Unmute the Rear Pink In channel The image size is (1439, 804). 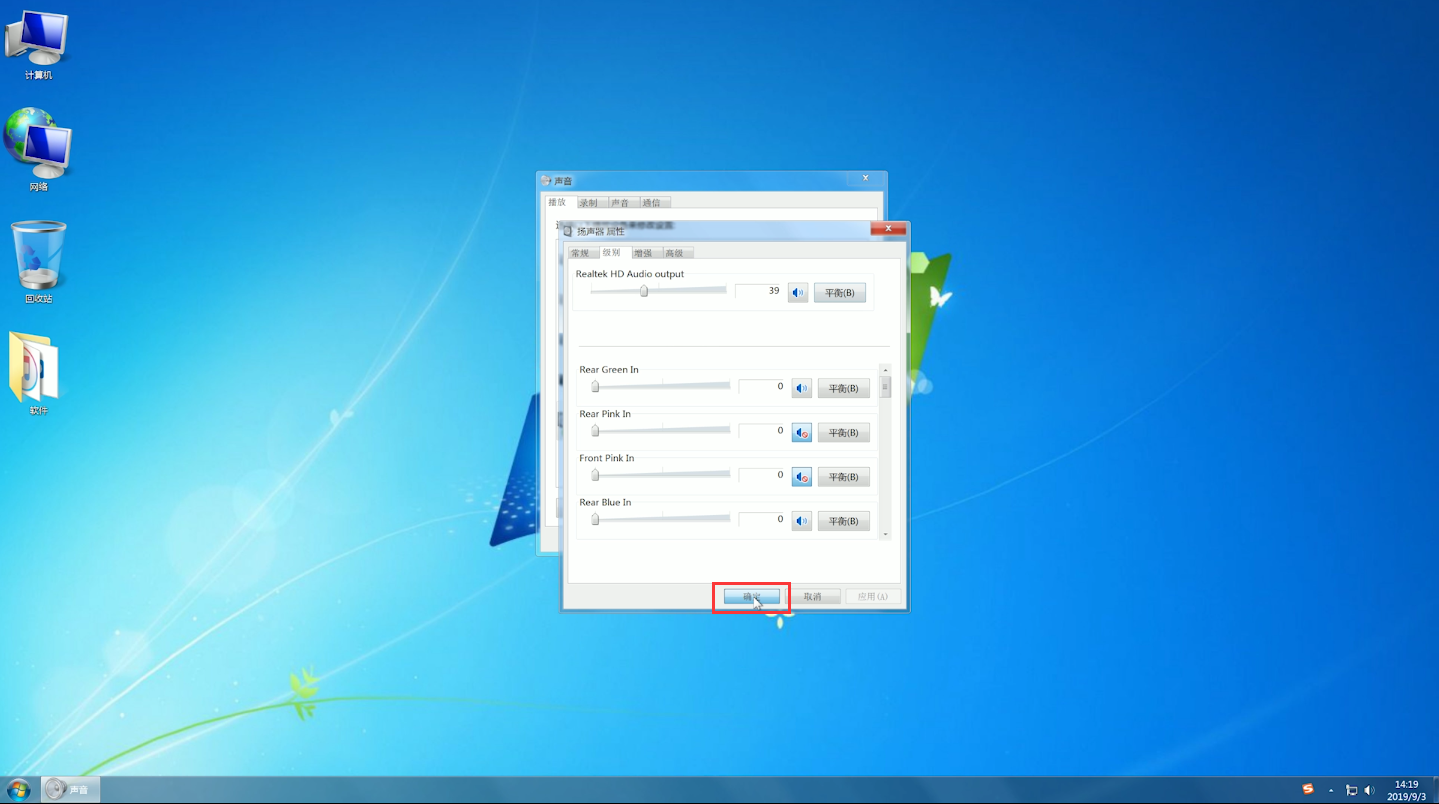pos(802,432)
